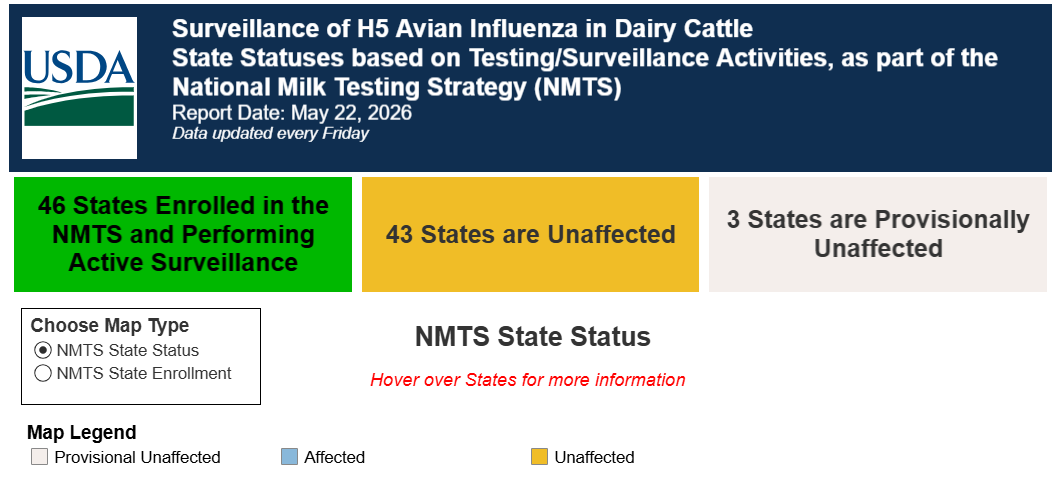Click the Report Date May 22, 2026 text
This screenshot has height=487, width=1058.
coord(291,112)
